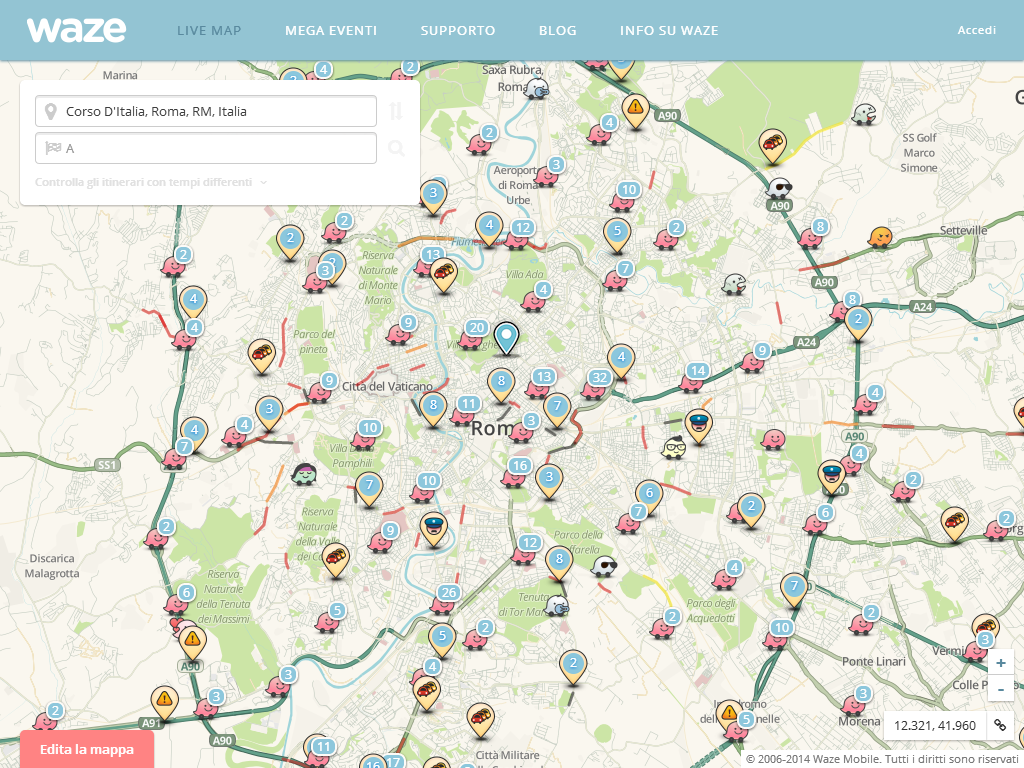Click traffic jam pin near SS Golf Marco Simone
Image resolution: width=1024 pixels, height=768 pixels.
(x=772, y=144)
